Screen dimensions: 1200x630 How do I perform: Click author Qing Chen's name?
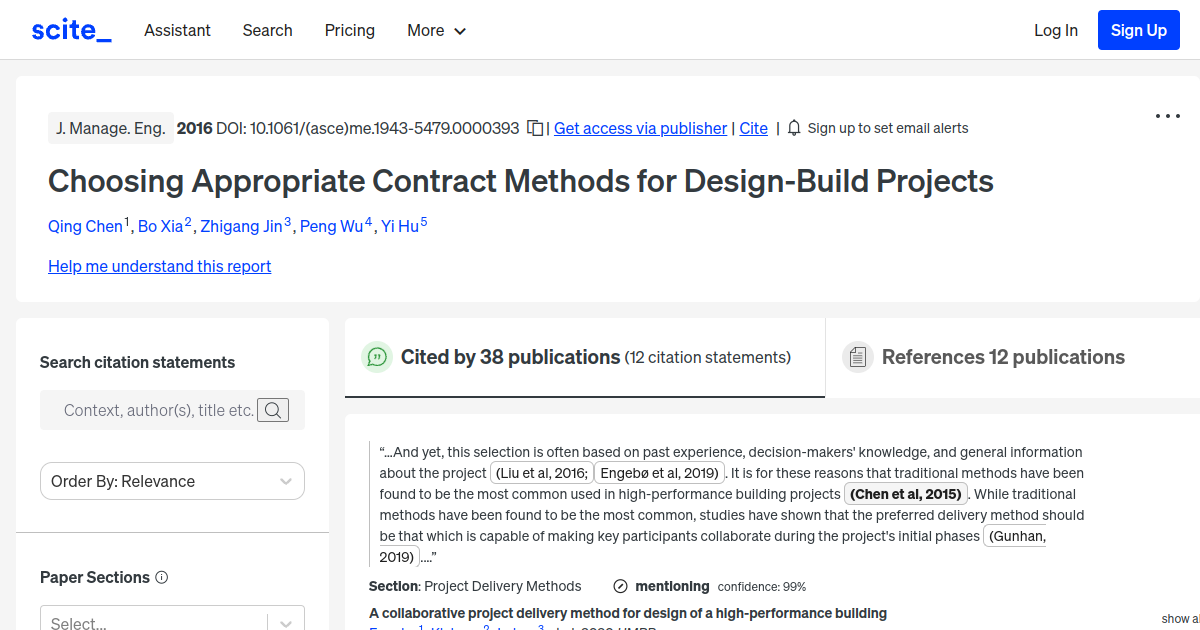[85, 226]
